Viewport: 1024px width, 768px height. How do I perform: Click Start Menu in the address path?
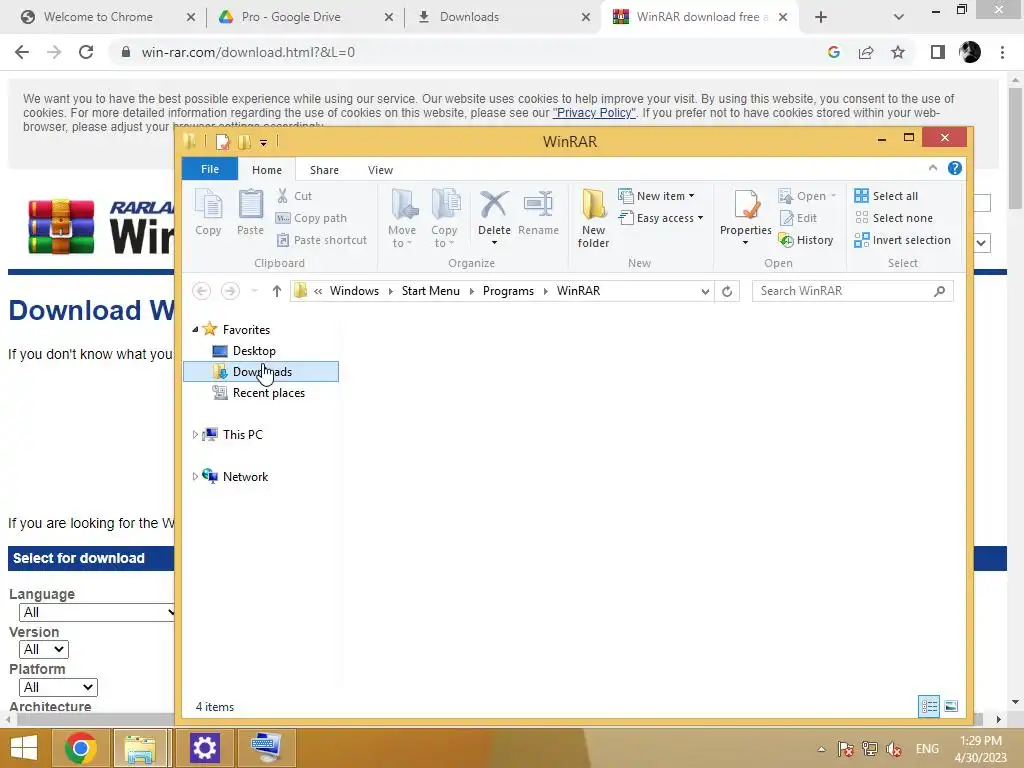(430, 291)
